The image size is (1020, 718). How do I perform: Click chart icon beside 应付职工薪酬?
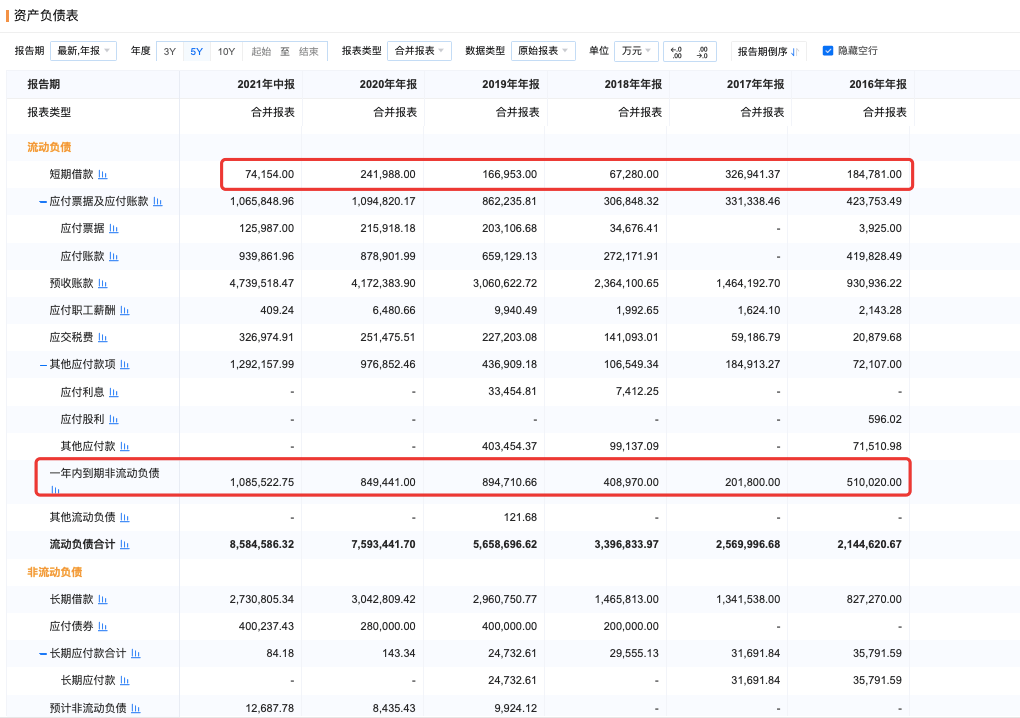pos(125,311)
